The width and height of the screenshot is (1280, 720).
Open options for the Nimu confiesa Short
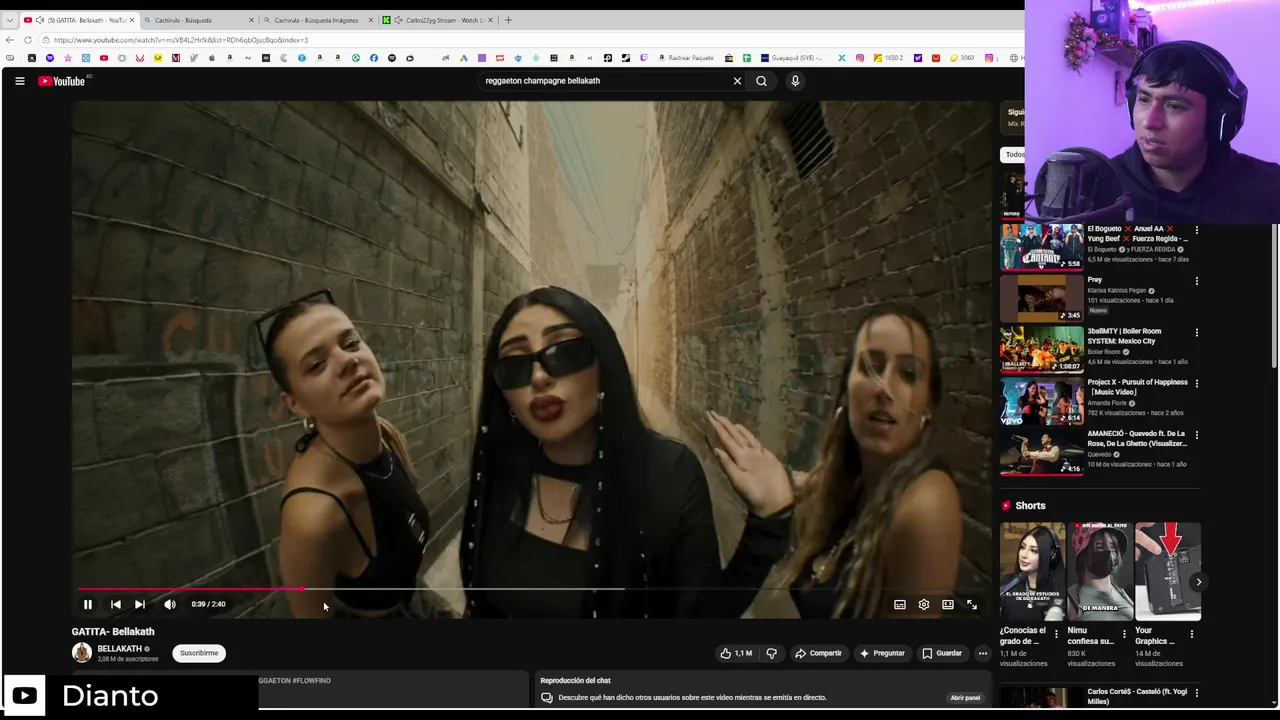1124,634
